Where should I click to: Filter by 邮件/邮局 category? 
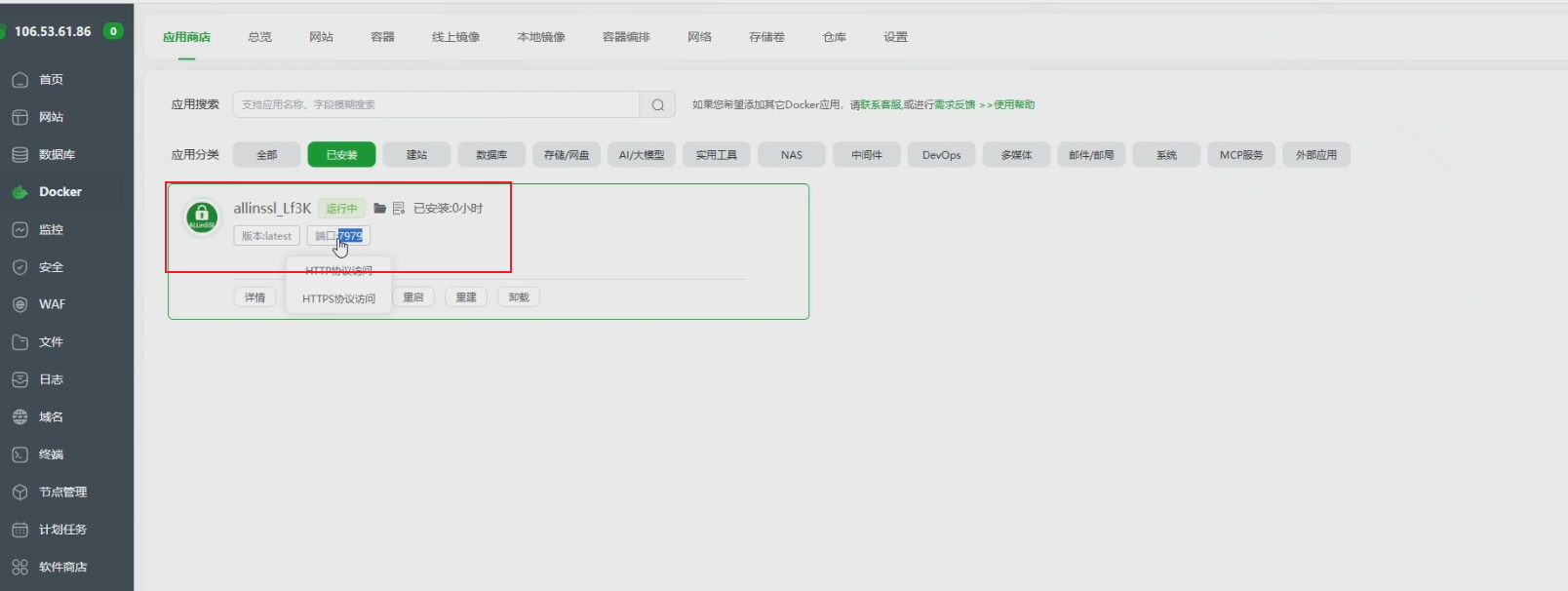(x=1091, y=155)
